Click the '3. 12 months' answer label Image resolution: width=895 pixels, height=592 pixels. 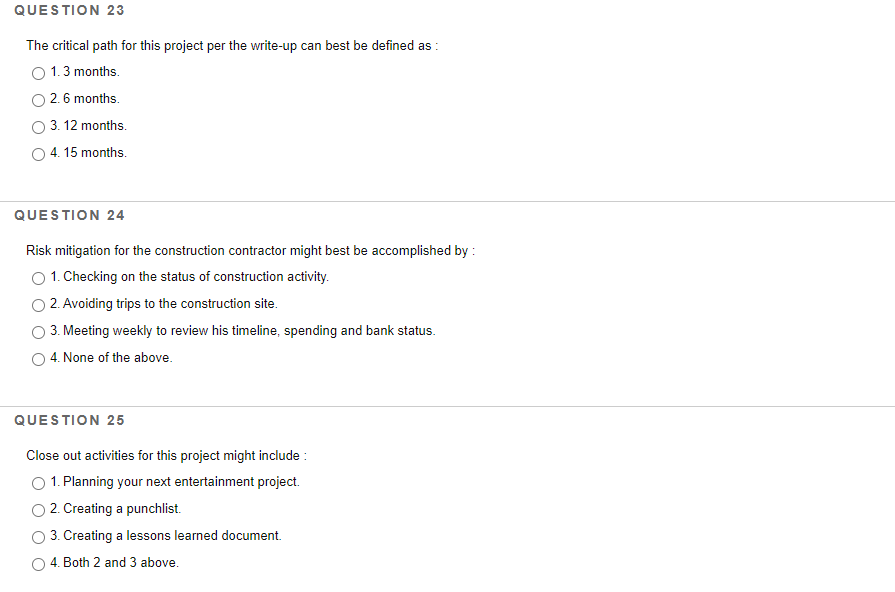(89, 125)
